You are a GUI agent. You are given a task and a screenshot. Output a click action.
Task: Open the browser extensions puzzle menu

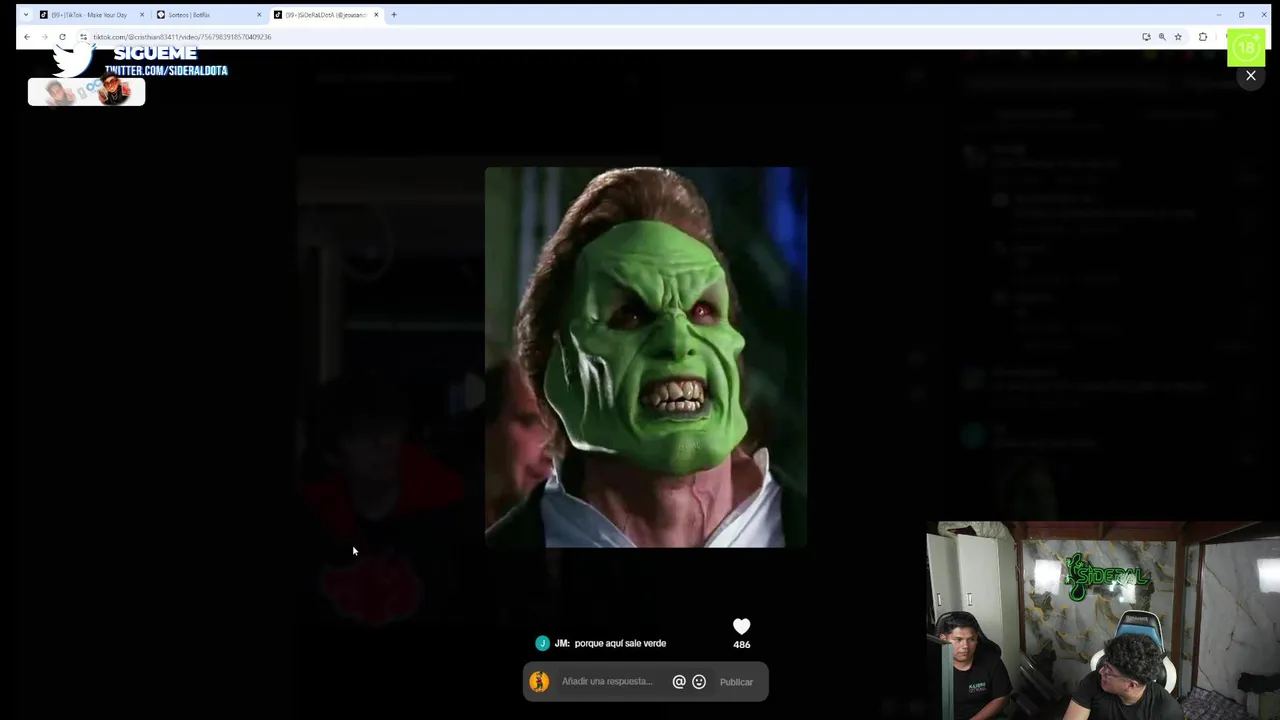(1203, 37)
